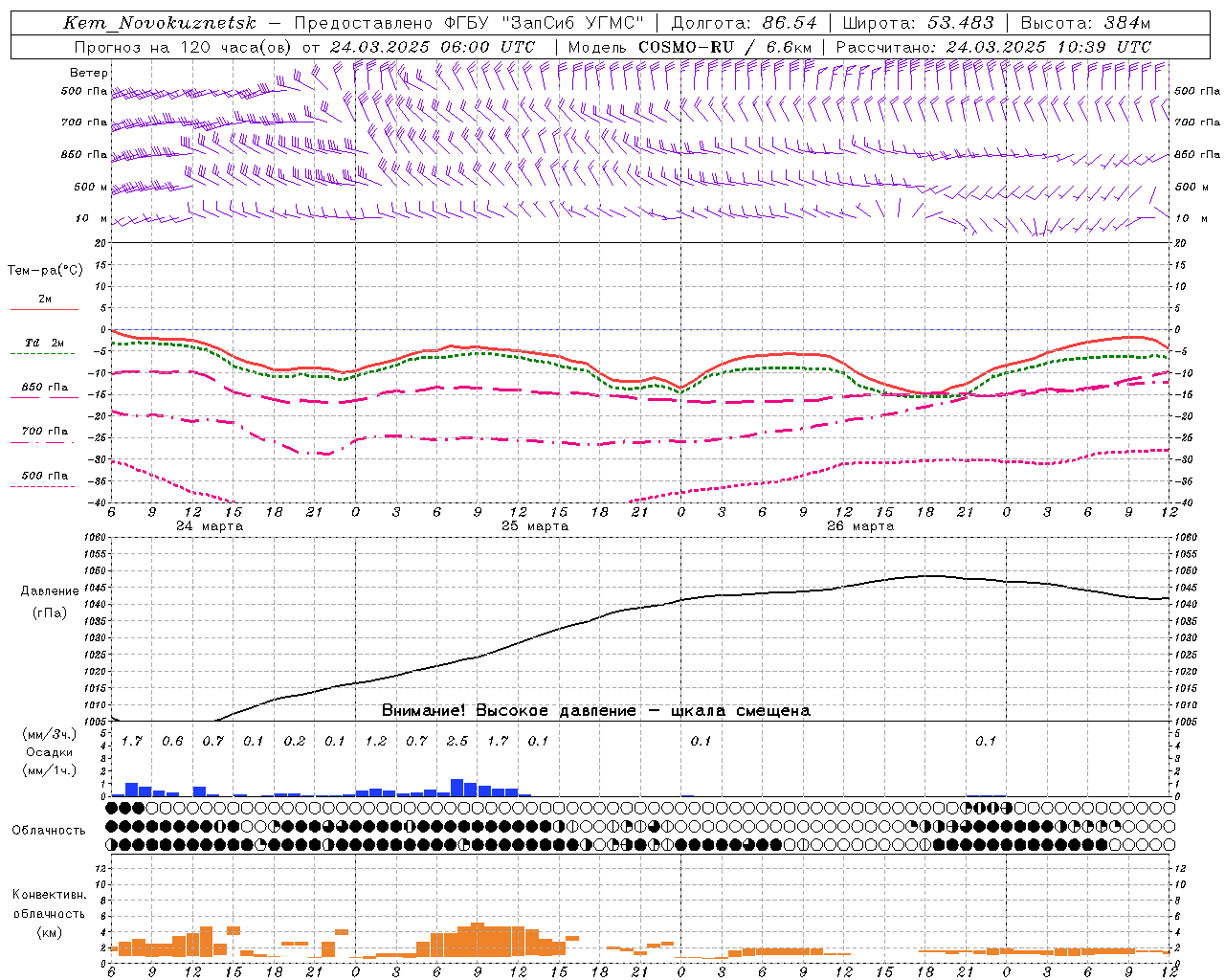The height and width of the screenshot is (980, 1225).
Task: Click the computed time Рассчитано: 24.03.2025 10:39 UTC
Action: pos(993,47)
